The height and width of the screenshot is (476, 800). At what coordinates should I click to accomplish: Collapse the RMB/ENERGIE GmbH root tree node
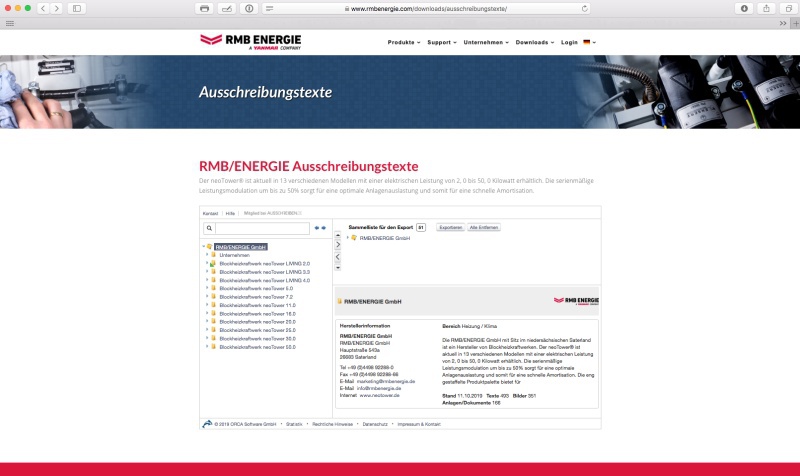[x=204, y=246]
